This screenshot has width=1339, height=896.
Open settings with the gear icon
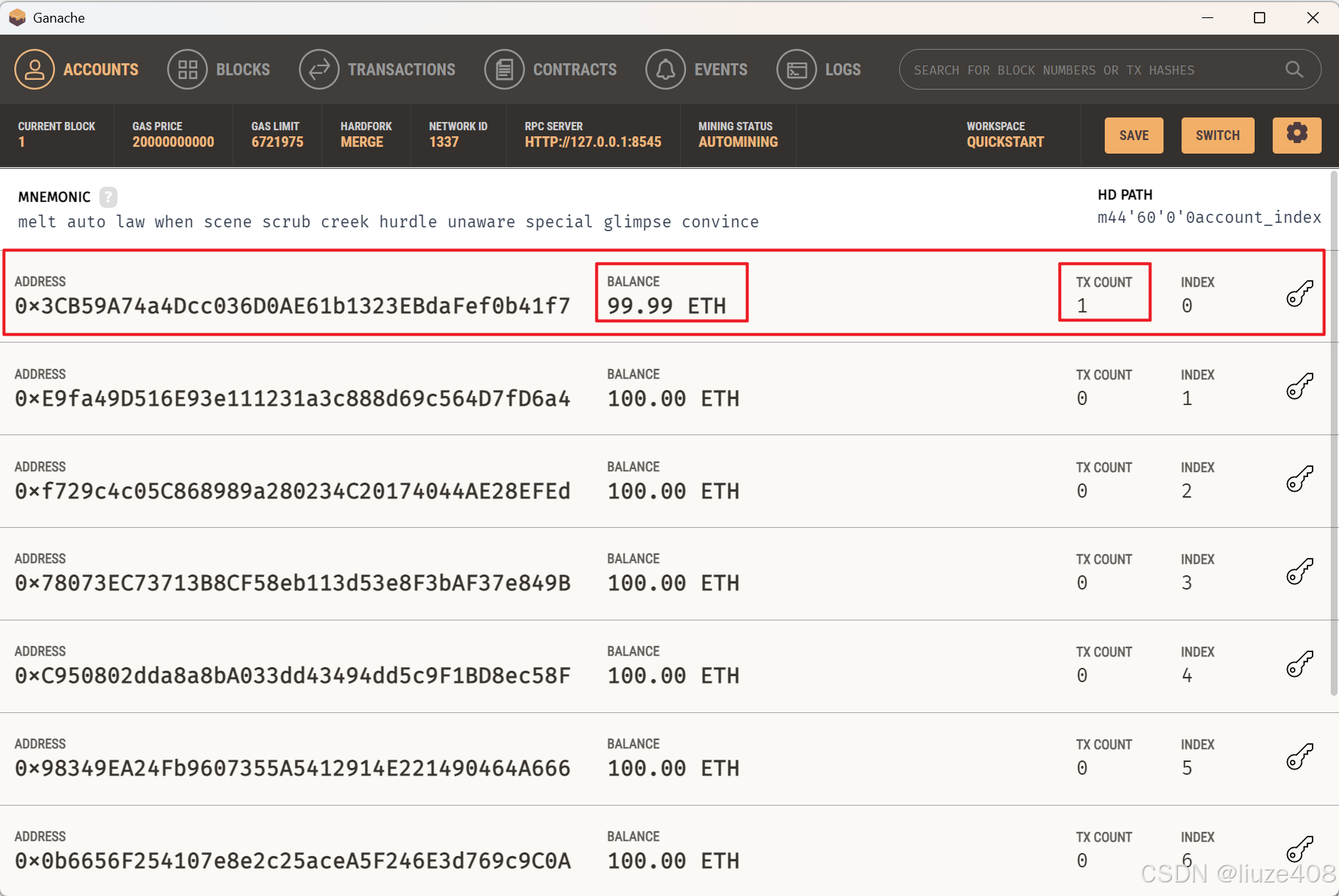point(1297,136)
